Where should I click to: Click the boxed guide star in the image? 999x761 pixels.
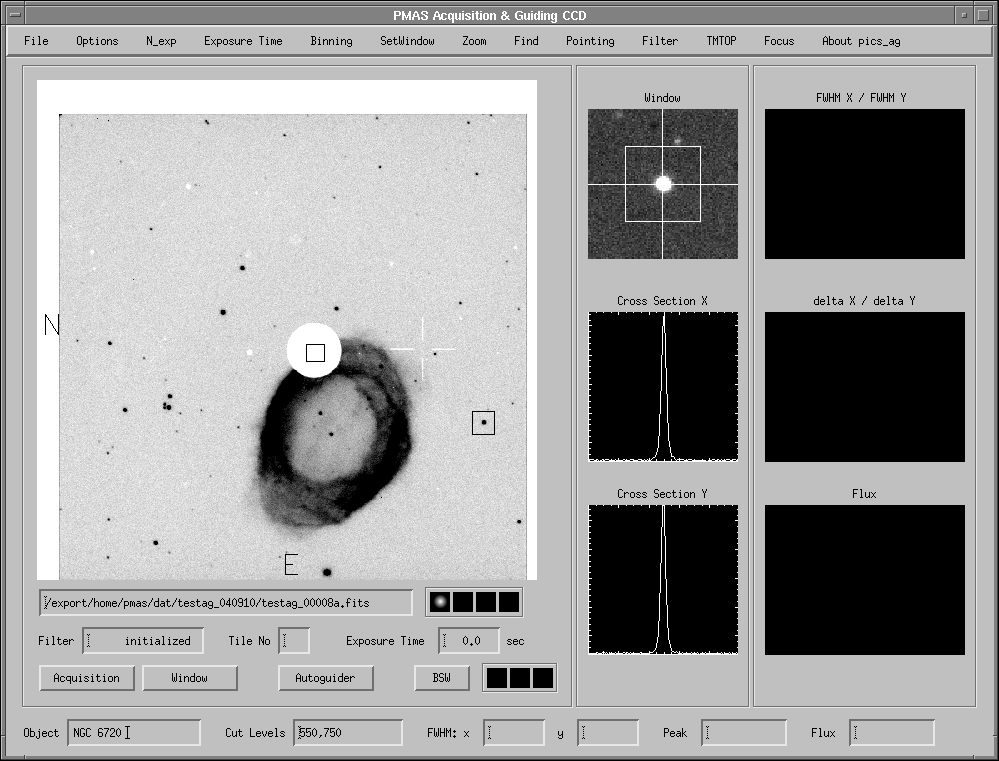pyautogui.click(x=483, y=423)
